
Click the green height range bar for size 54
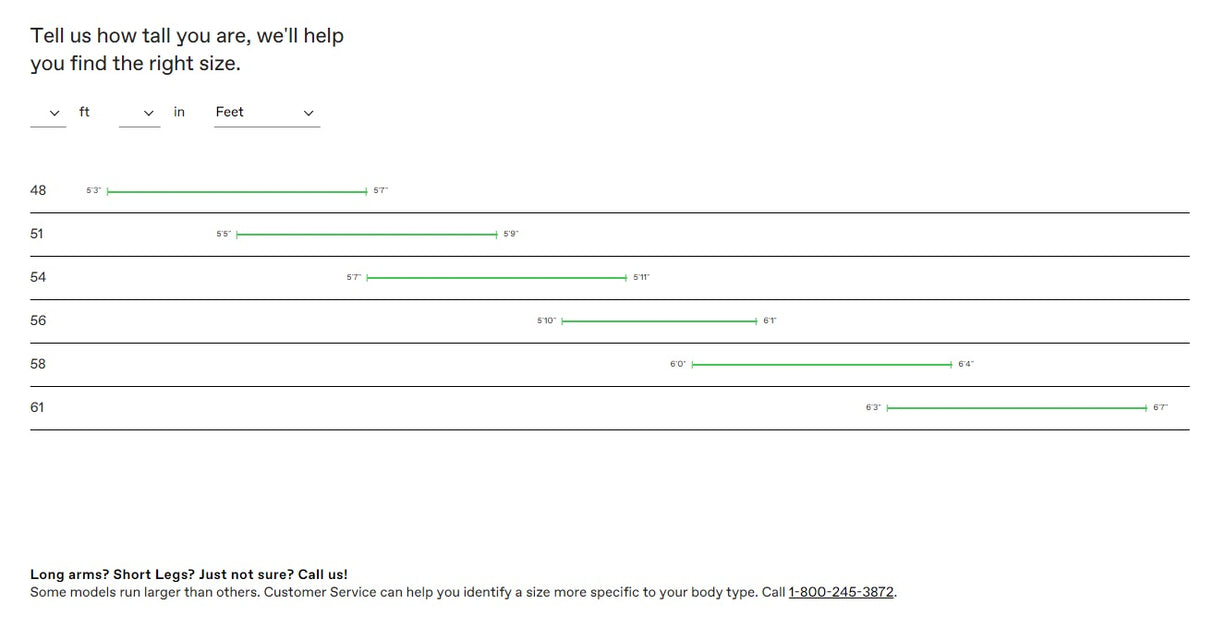(496, 278)
